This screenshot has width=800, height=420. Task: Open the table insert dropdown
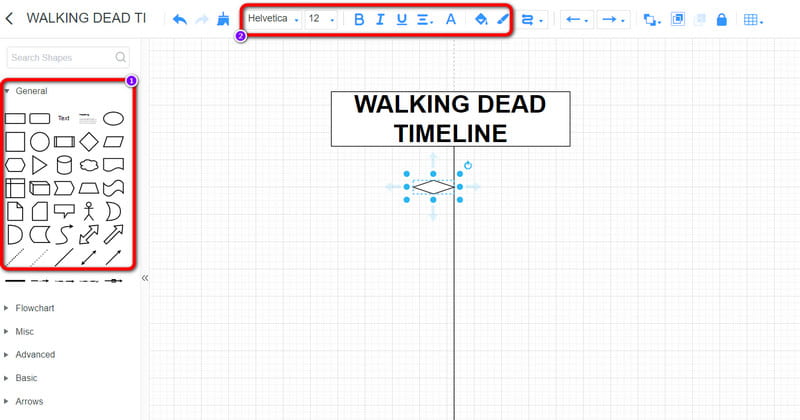(x=754, y=19)
